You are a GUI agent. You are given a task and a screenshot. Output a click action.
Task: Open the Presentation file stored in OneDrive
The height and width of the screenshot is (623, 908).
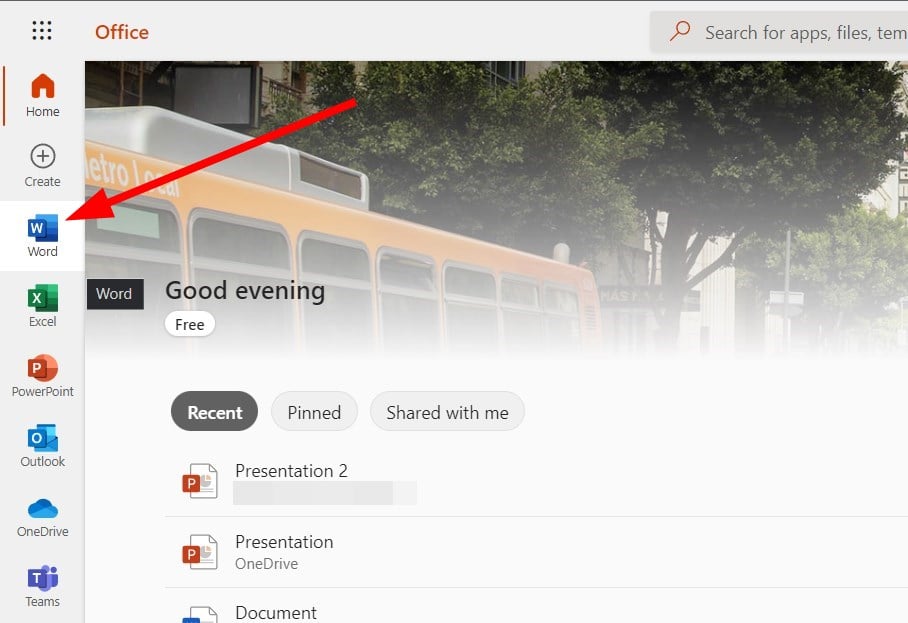(x=536, y=552)
